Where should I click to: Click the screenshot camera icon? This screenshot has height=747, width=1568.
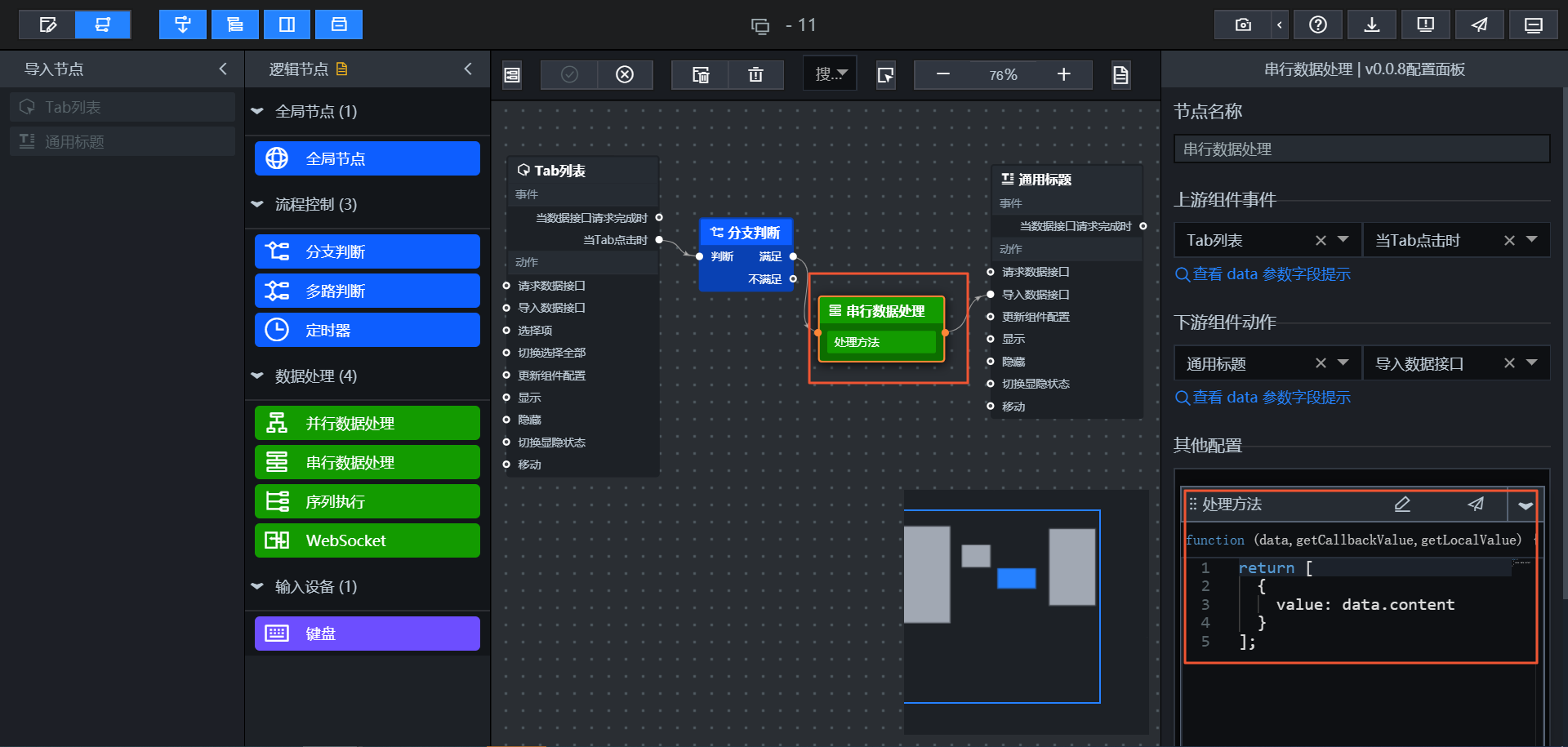[1242, 24]
